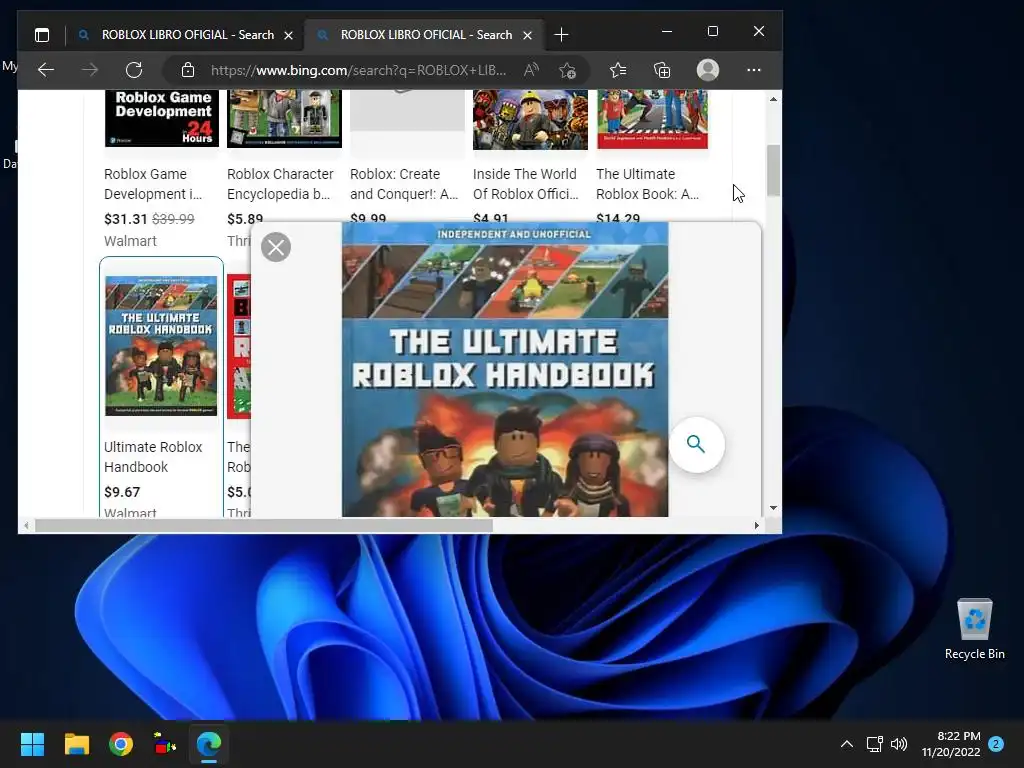Click the visual search magnifier button
This screenshot has width=1024, height=768.
(x=696, y=445)
